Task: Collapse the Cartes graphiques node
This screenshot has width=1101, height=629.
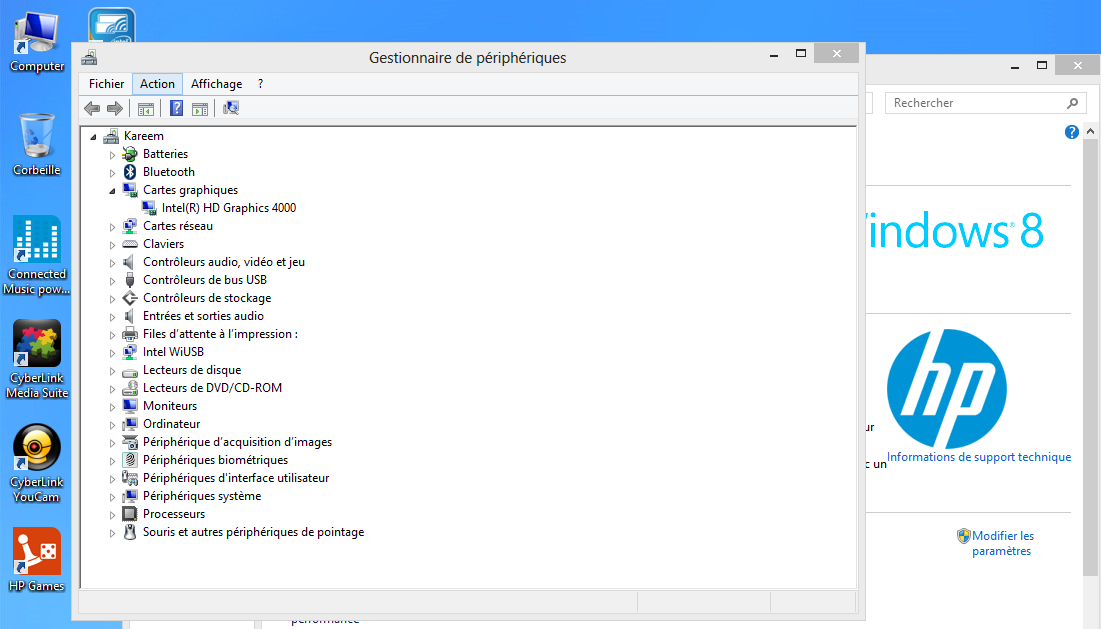Action: point(112,191)
